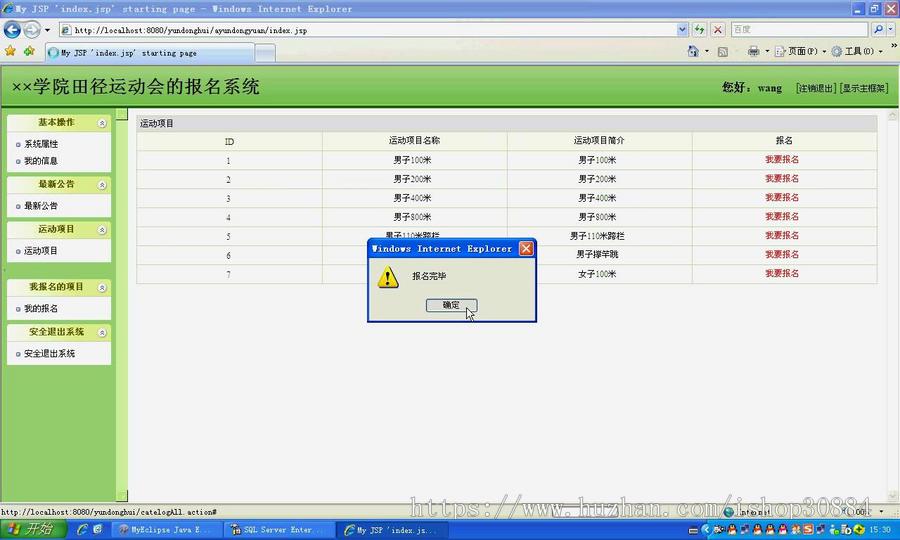The image size is (900, 540).
Task: Collapse the 安全退出系统 panel
Action: [x=102, y=332]
